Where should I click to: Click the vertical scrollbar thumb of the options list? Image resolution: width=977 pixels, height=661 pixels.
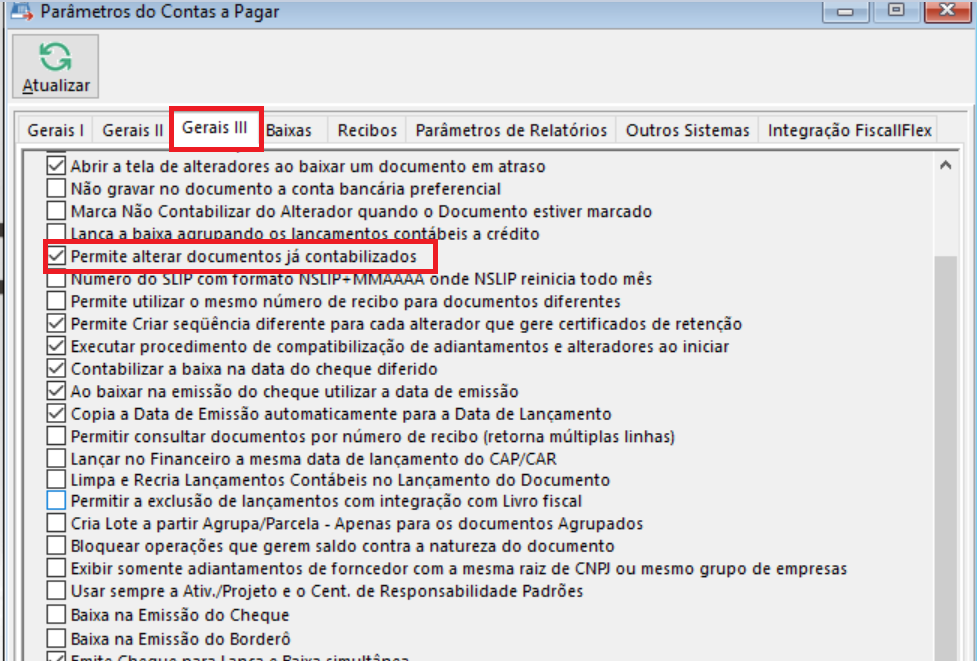945,458
